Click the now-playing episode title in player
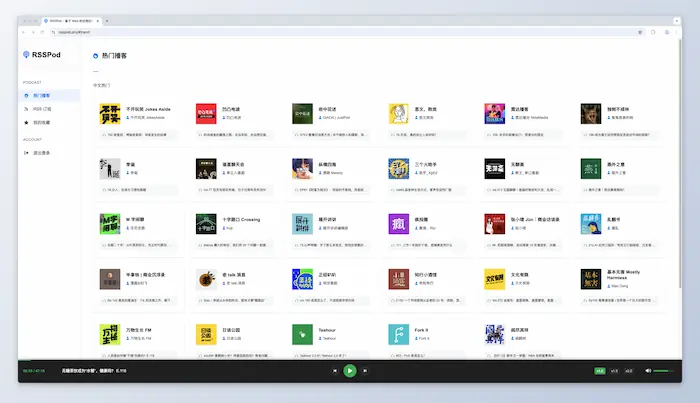This screenshot has height=403, width=700. [94, 370]
